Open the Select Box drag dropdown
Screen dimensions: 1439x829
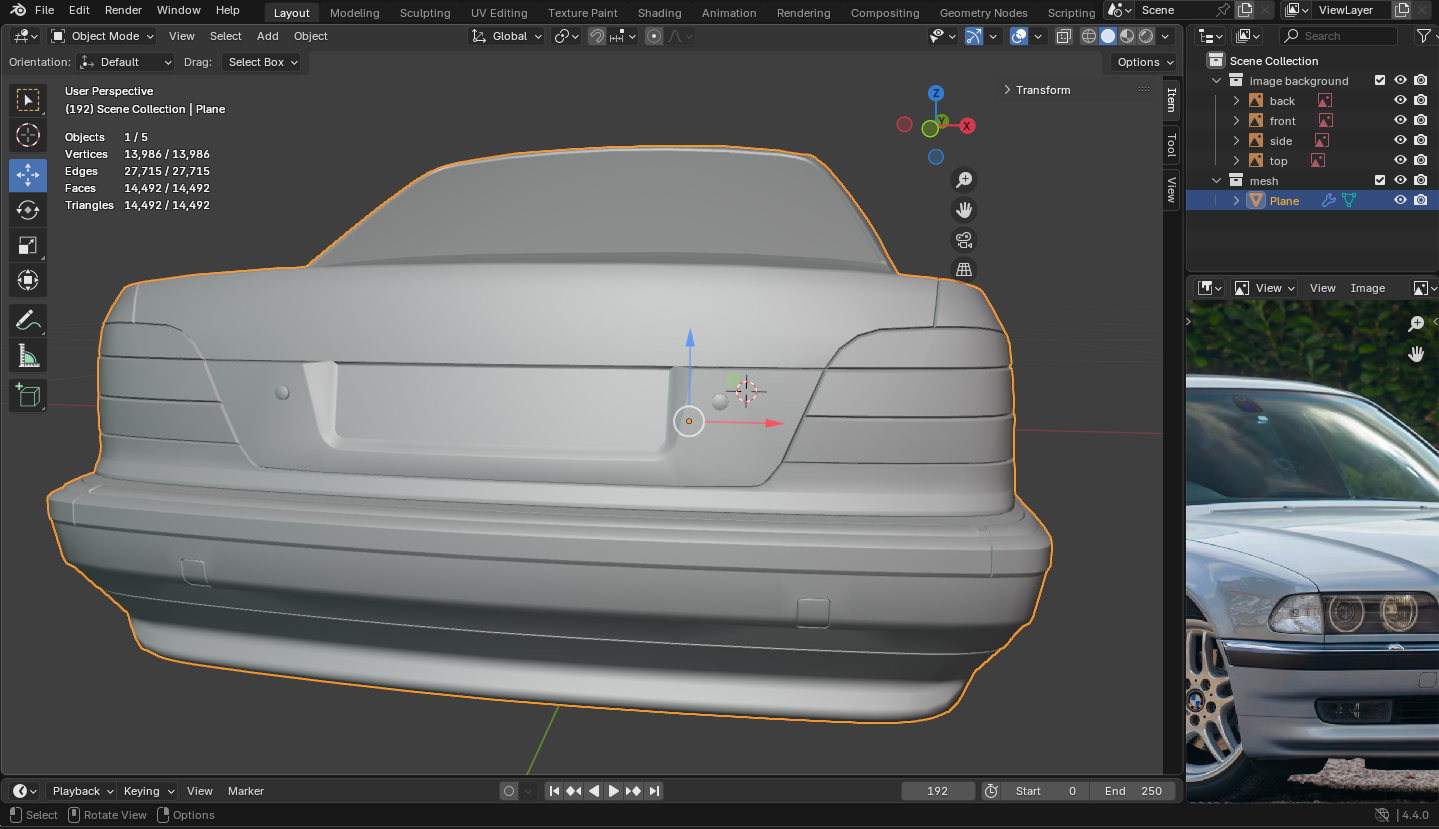pos(263,62)
